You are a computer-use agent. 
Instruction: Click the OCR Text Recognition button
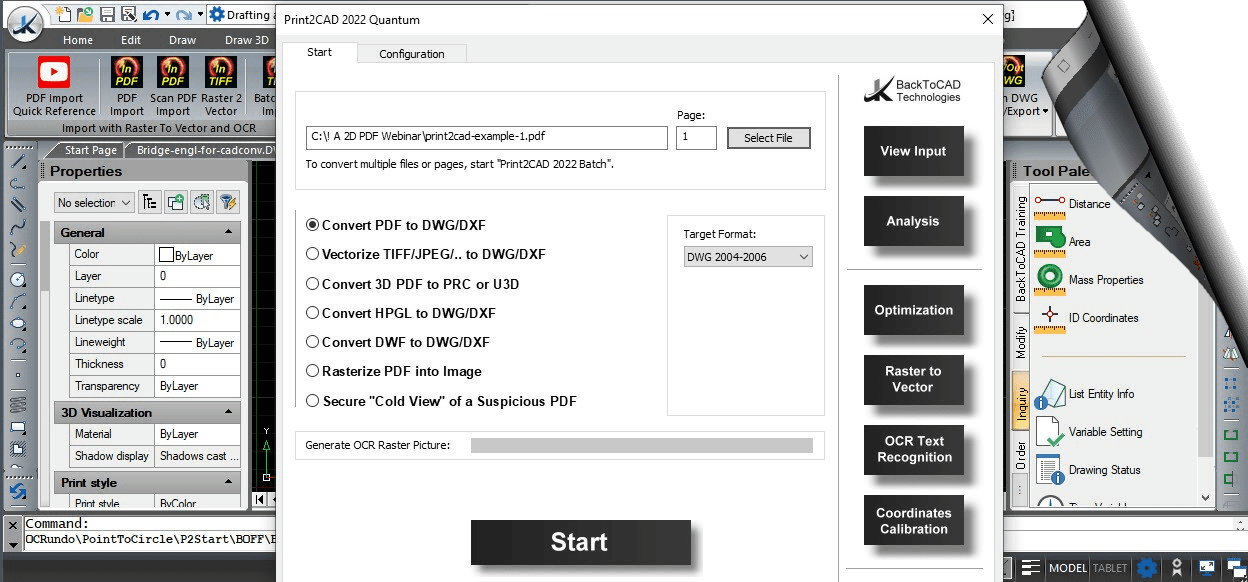tap(913, 449)
